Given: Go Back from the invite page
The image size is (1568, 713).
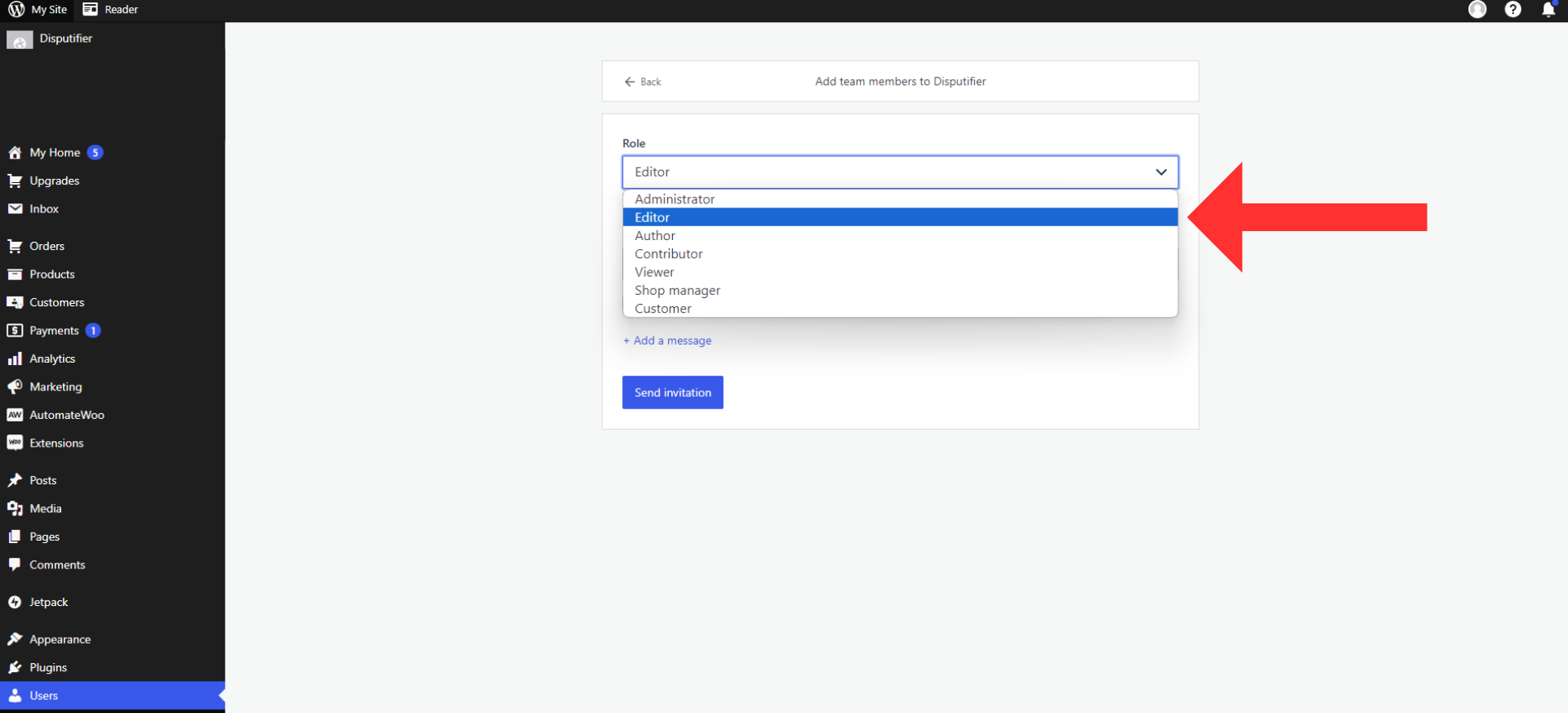Looking at the screenshot, I should point(643,82).
